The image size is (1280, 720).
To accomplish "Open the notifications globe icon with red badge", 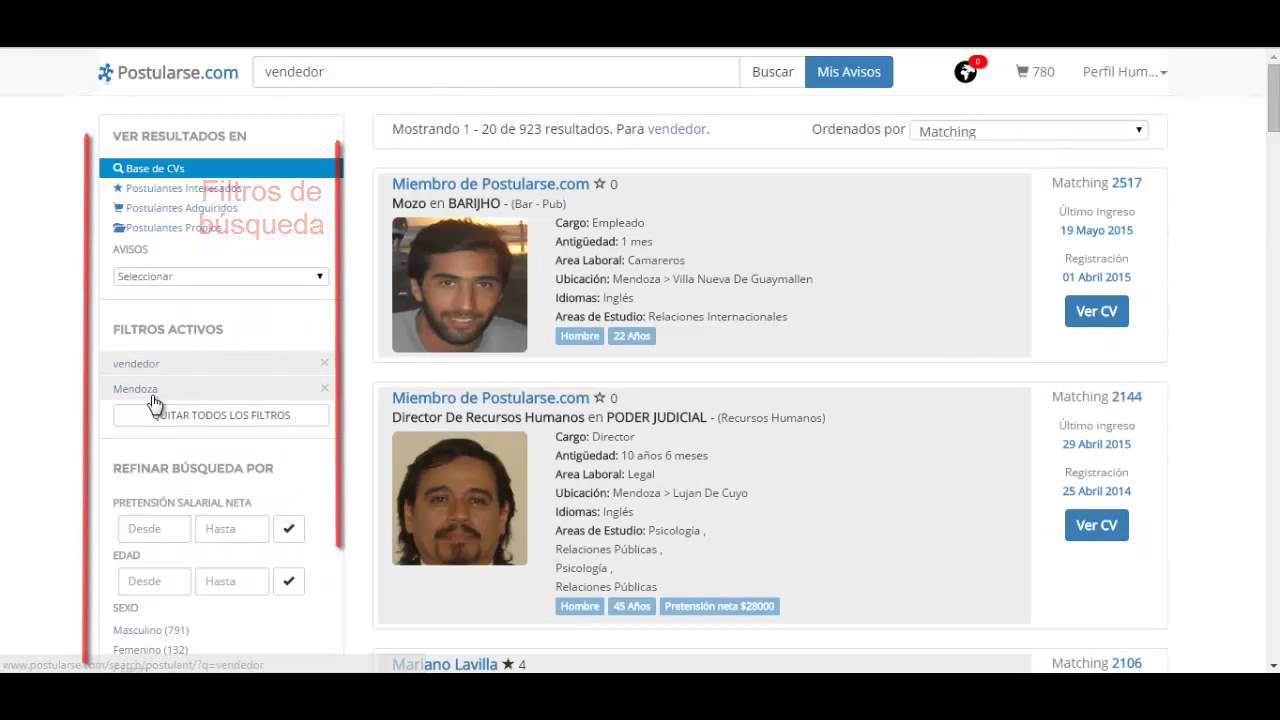I will 967,71.
